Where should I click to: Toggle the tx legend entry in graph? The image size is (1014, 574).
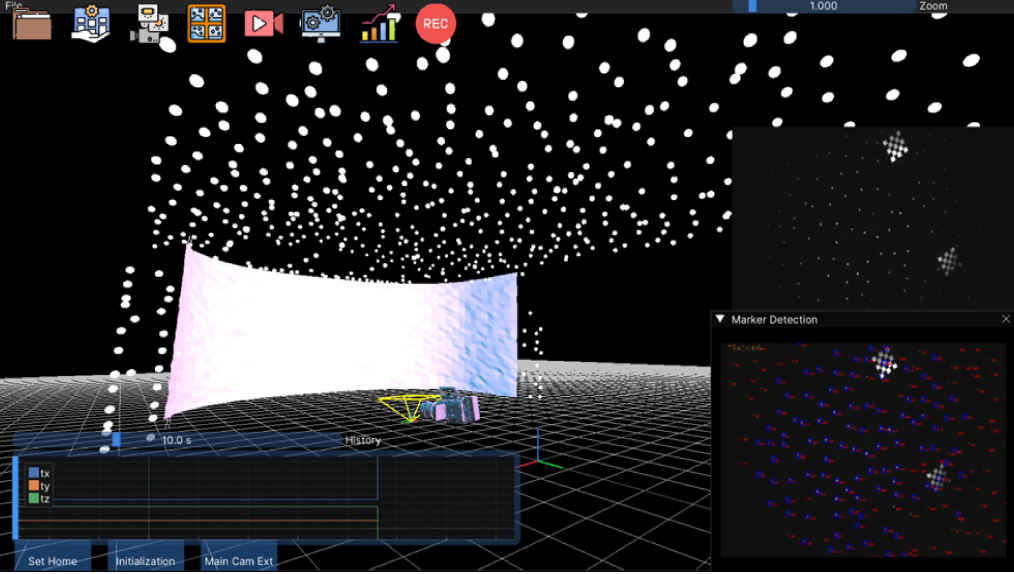[x=39, y=473]
